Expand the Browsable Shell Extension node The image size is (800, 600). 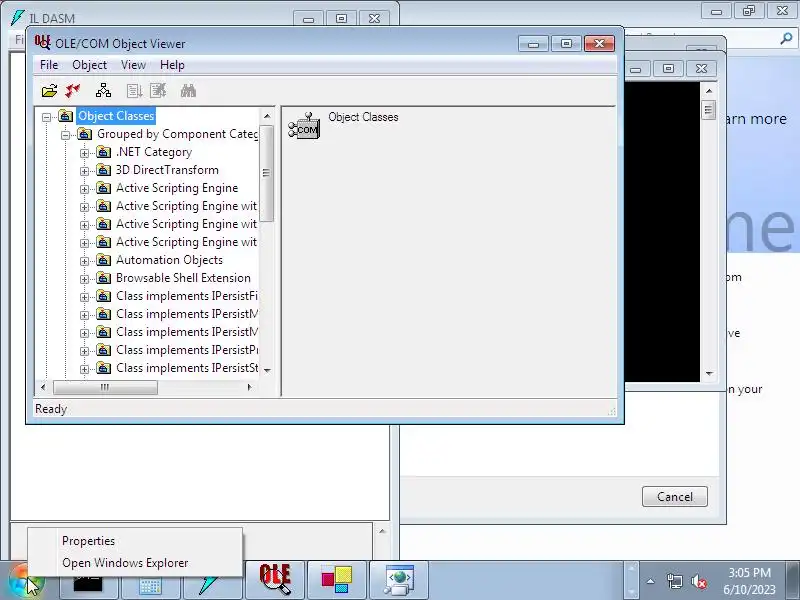coord(84,279)
